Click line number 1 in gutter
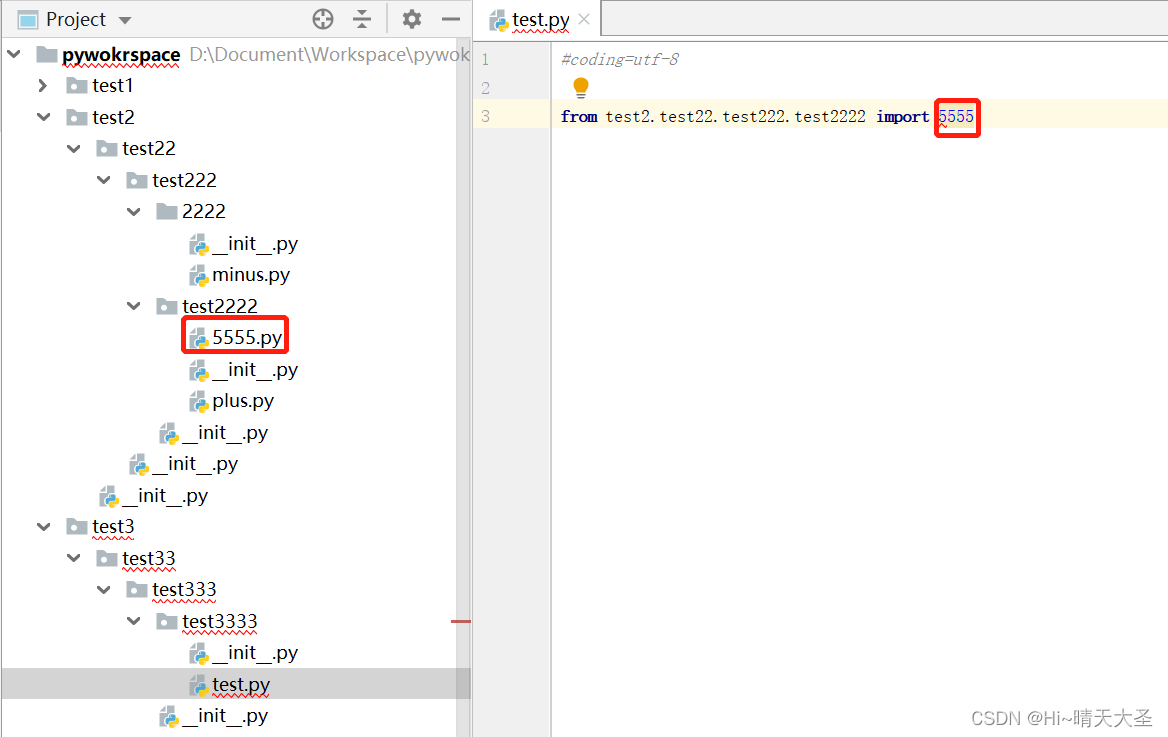This screenshot has height=737, width=1168. point(486,60)
